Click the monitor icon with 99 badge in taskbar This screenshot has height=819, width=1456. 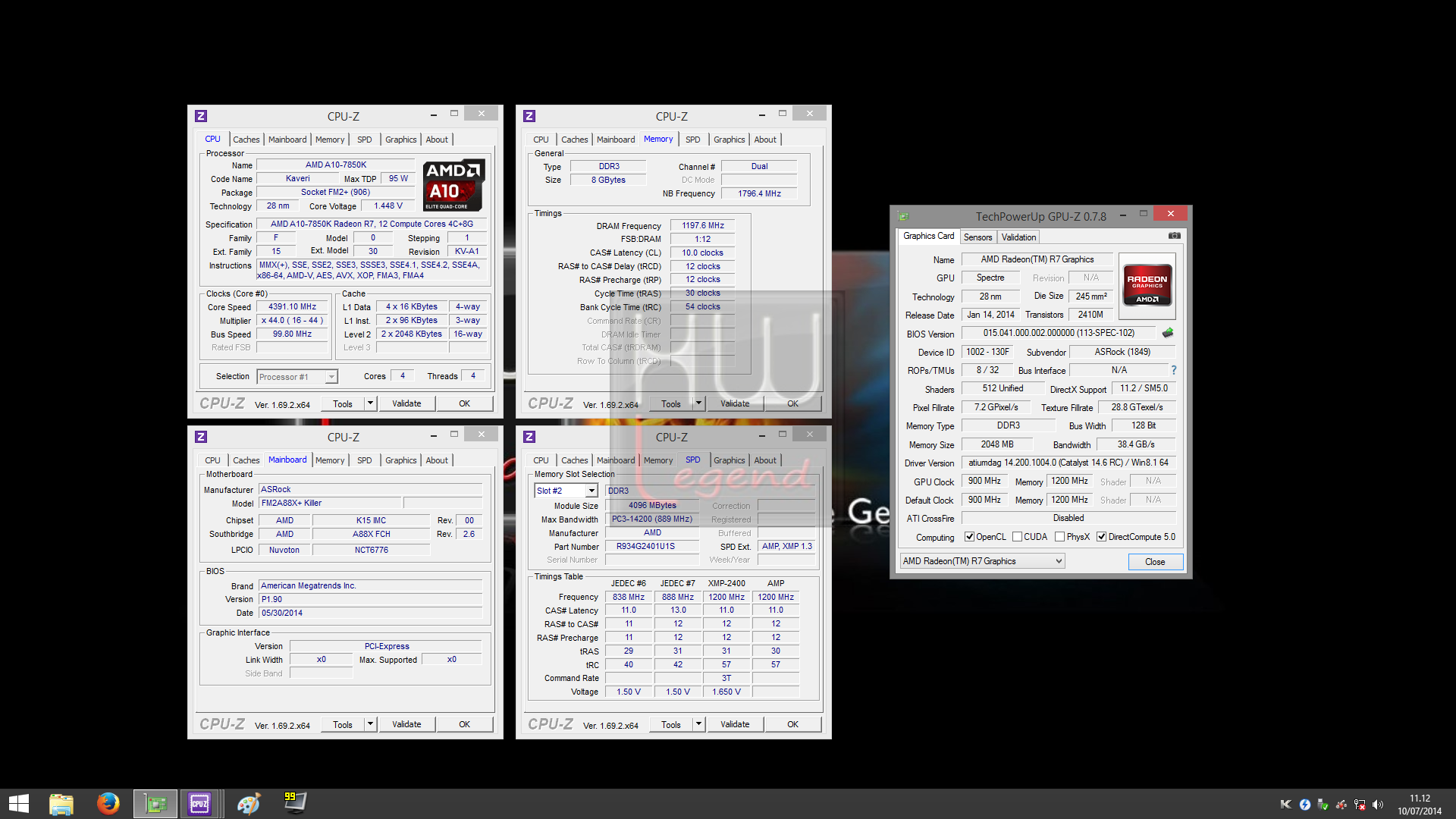click(x=295, y=803)
